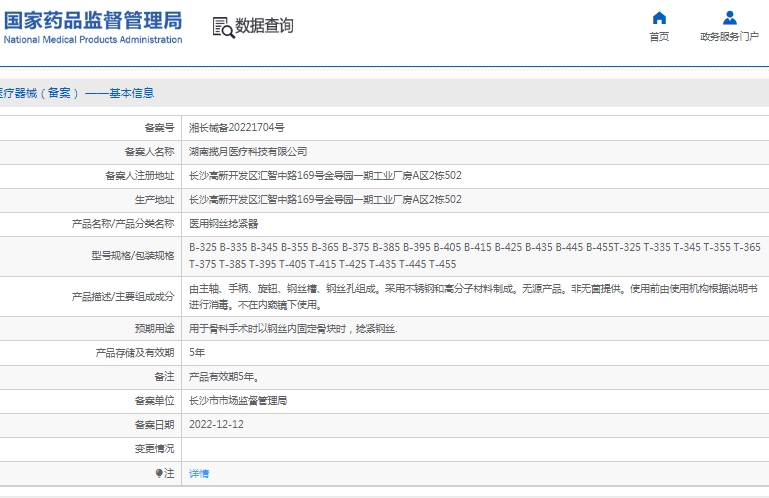
Task: Click model list line starting T-375
Action: pyautogui.click(x=322, y=264)
